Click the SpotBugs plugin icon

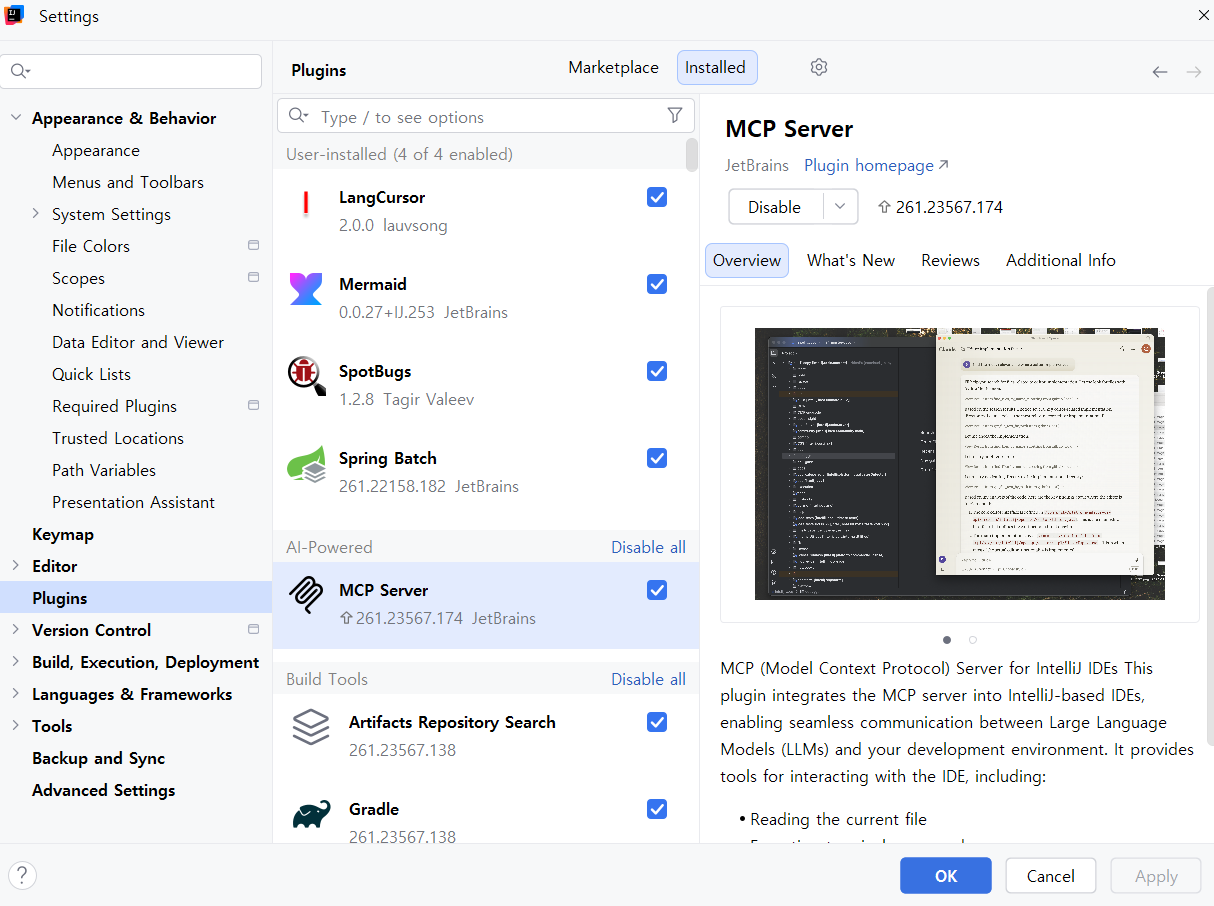[x=306, y=376]
